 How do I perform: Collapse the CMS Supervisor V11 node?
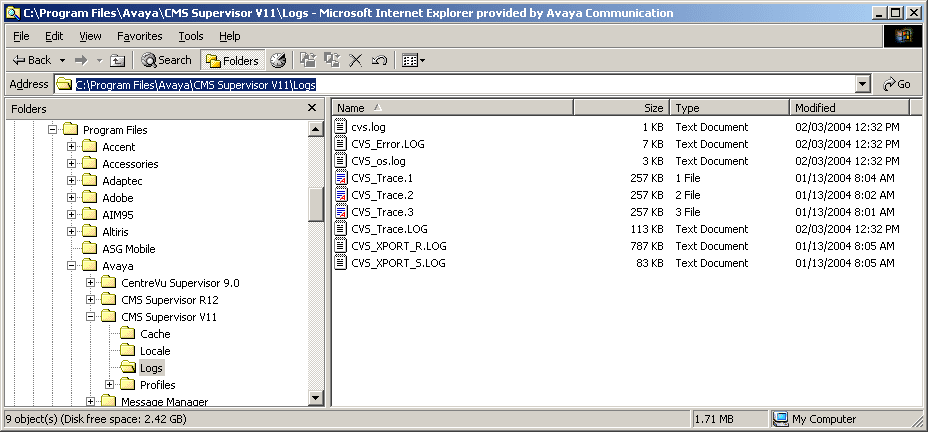click(90, 317)
